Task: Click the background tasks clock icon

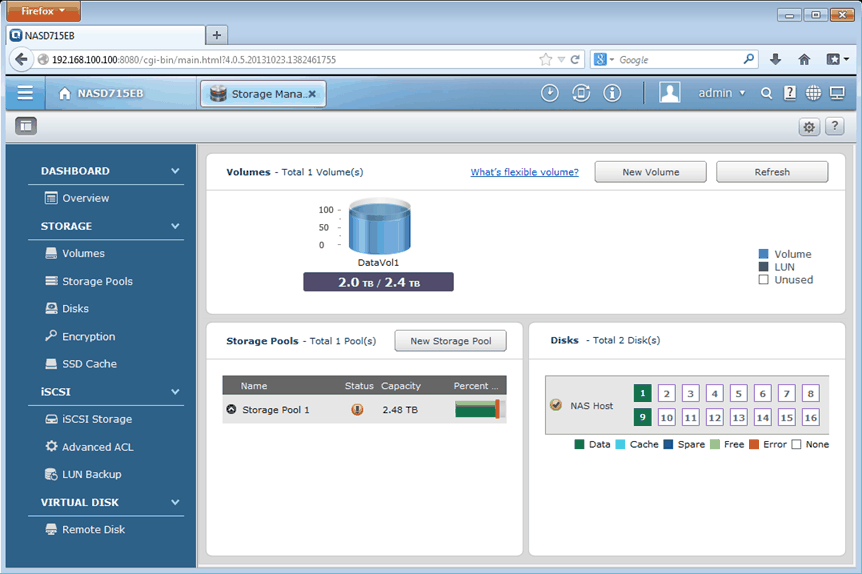Action: coord(550,93)
